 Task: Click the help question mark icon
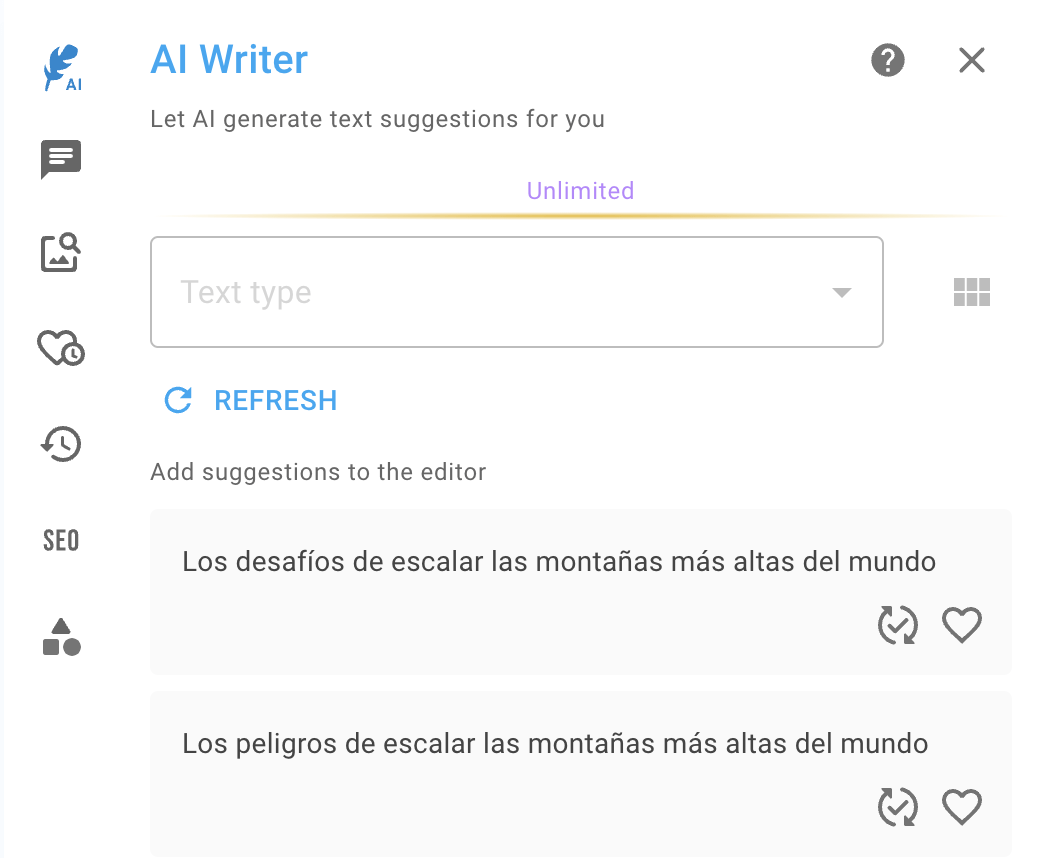pyautogui.click(x=887, y=60)
